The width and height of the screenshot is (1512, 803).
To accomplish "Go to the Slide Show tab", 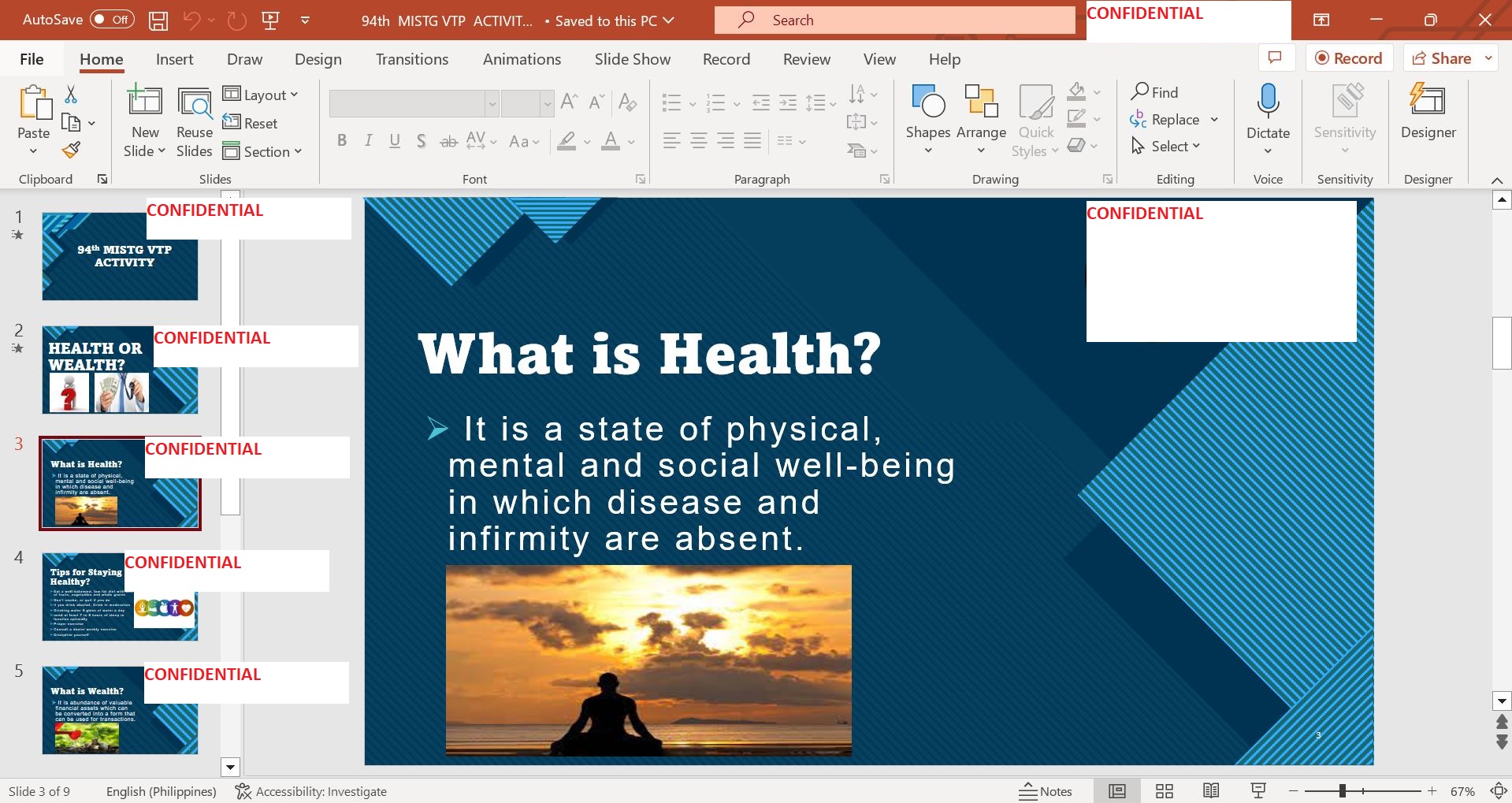I will [x=633, y=59].
